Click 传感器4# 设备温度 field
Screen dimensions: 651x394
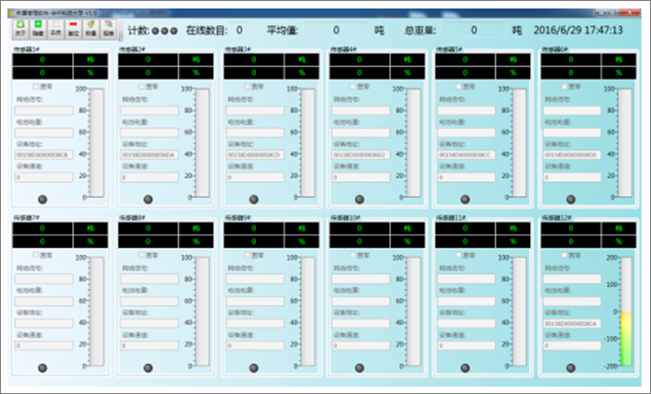[x=361, y=177]
